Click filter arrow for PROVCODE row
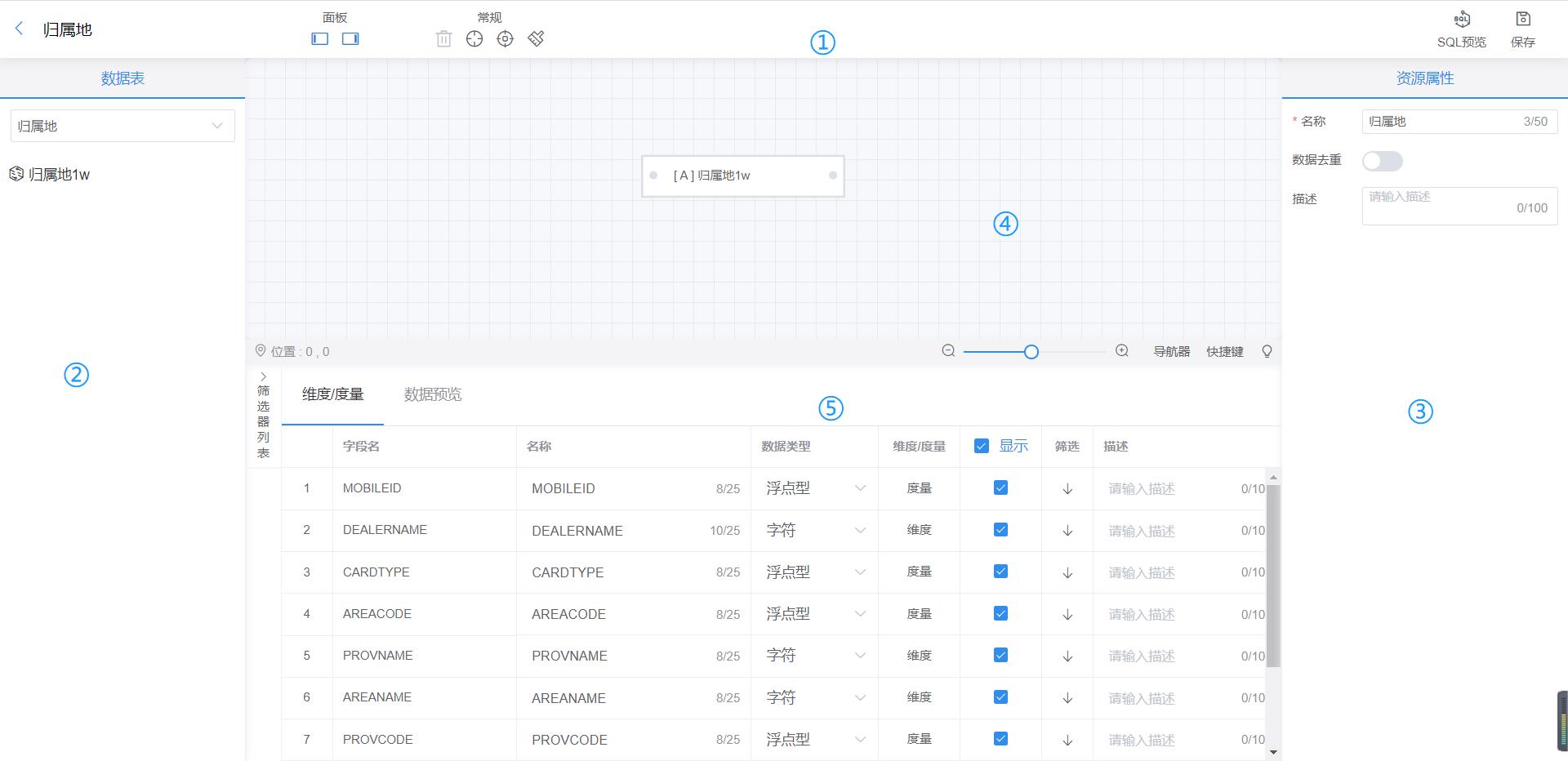 [1067, 741]
